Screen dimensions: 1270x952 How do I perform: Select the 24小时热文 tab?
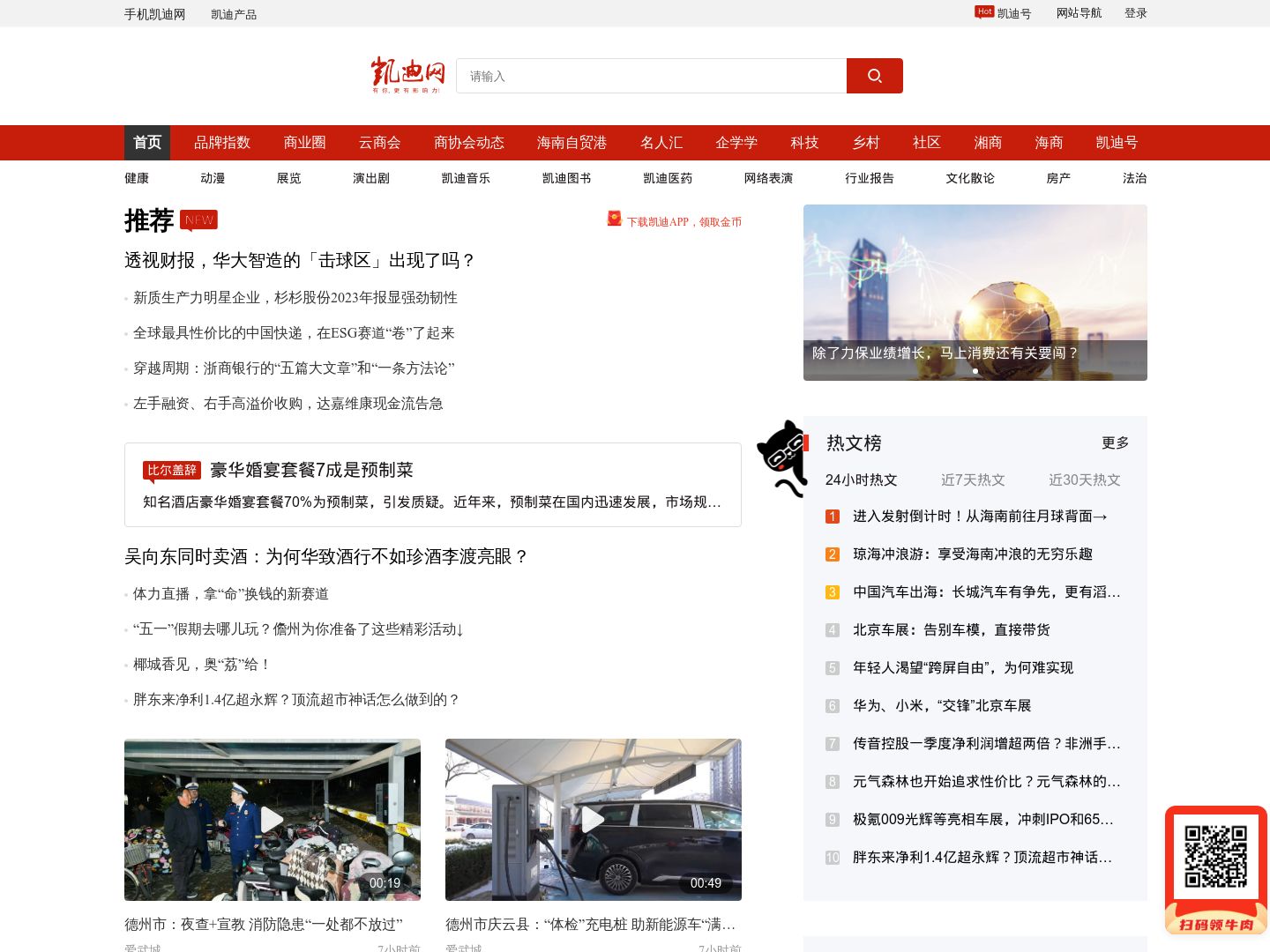(862, 480)
